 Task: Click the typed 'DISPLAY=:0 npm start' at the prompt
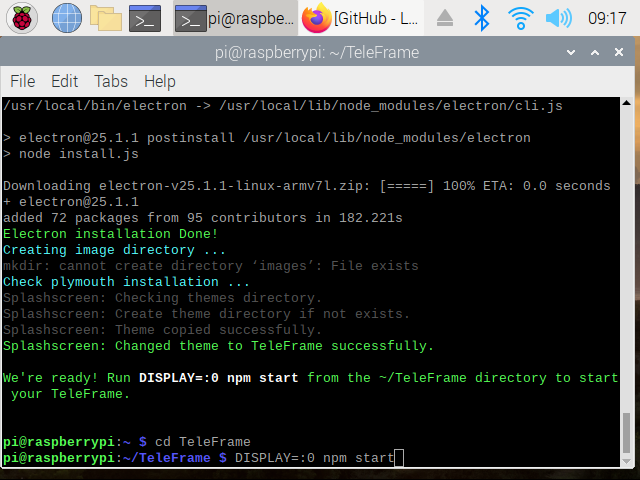click(x=314, y=458)
